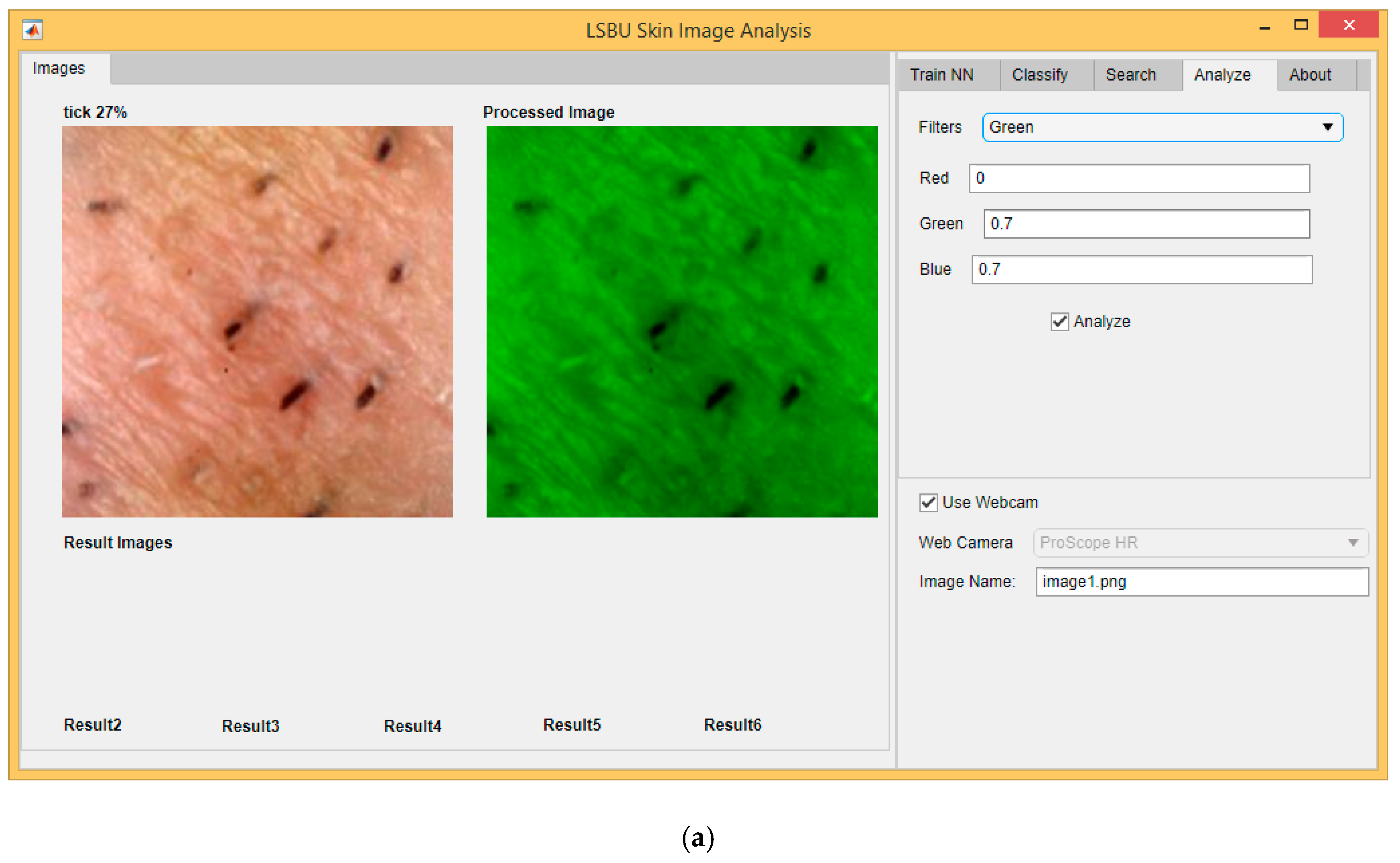Image resolution: width=1400 pixels, height=863 pixels.
Task: Switch to the Train NN tab
Action: (x=942, y=75)
